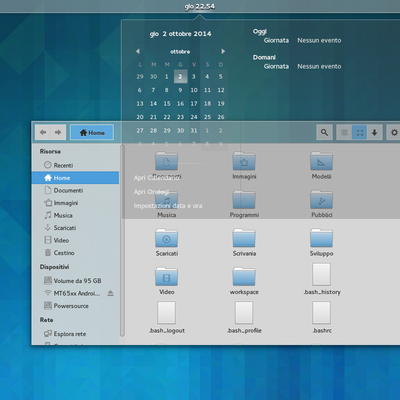
Task: Click the clock in the top bar
Action: point(200,7)
